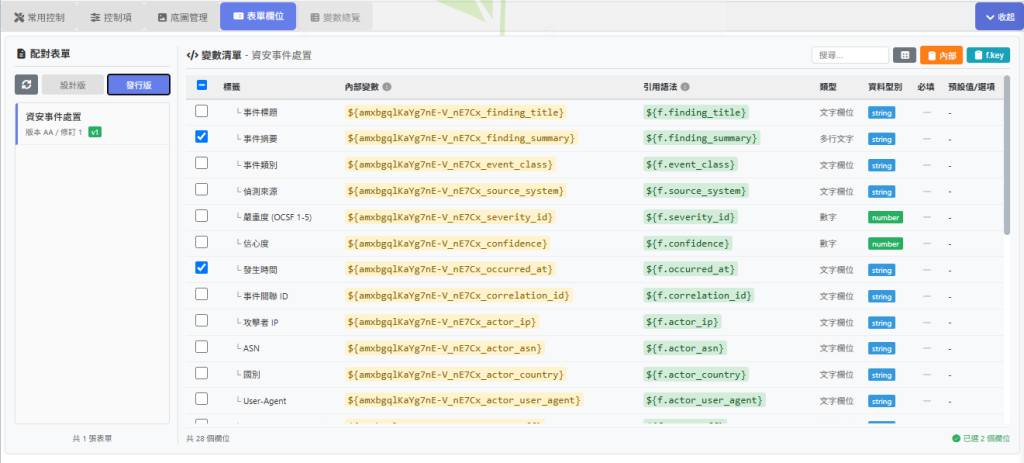
Task: Click the ${f.actor_ip} reference code
Action: pos(682,322)
